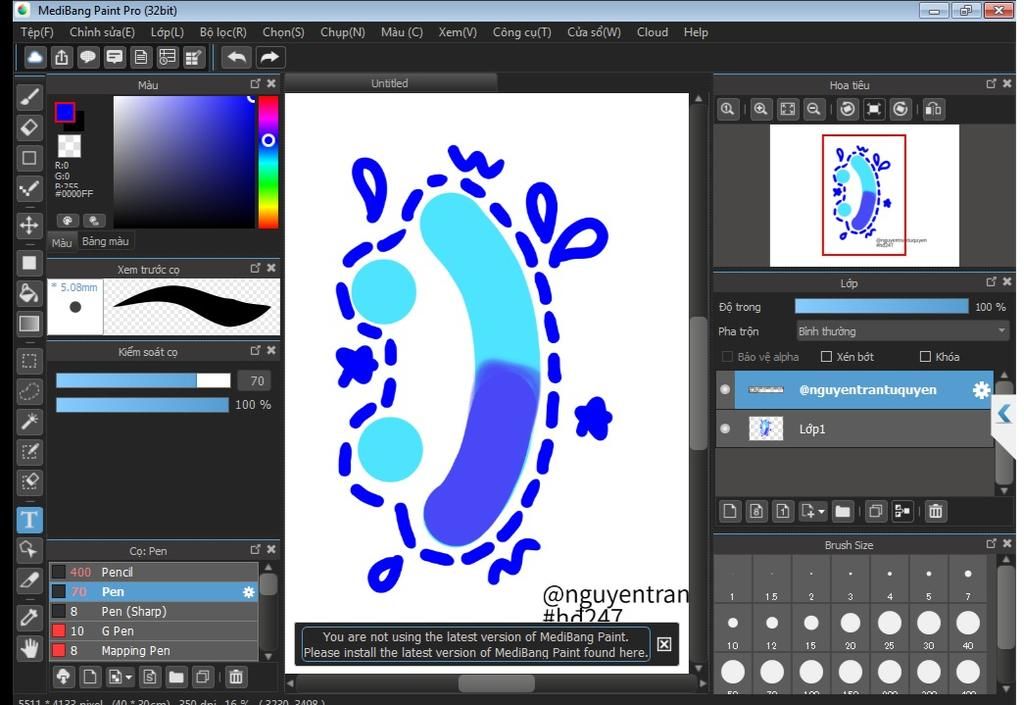The width and height of the screenshot is (1024, 705).
Task: Select the Brush tool in left toolbar
Action: (x=29, y=97)
